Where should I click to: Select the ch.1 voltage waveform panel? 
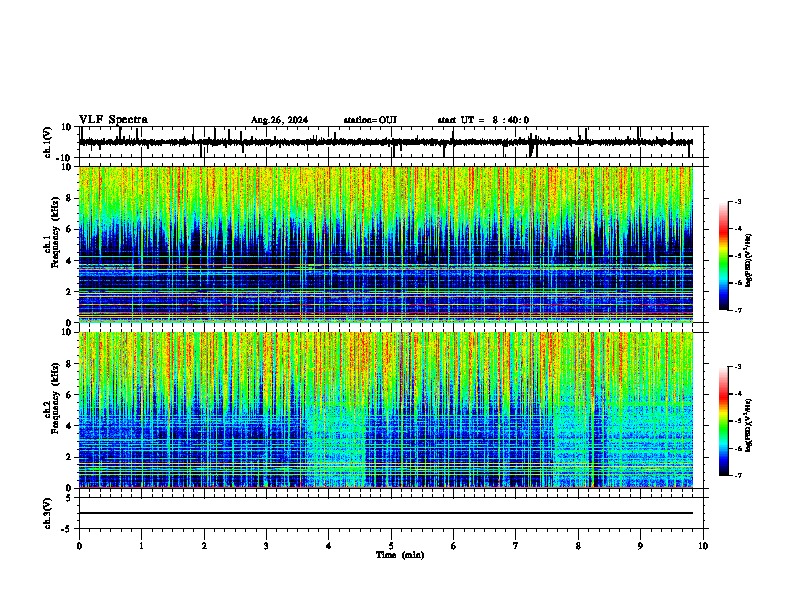click(391, 142)
